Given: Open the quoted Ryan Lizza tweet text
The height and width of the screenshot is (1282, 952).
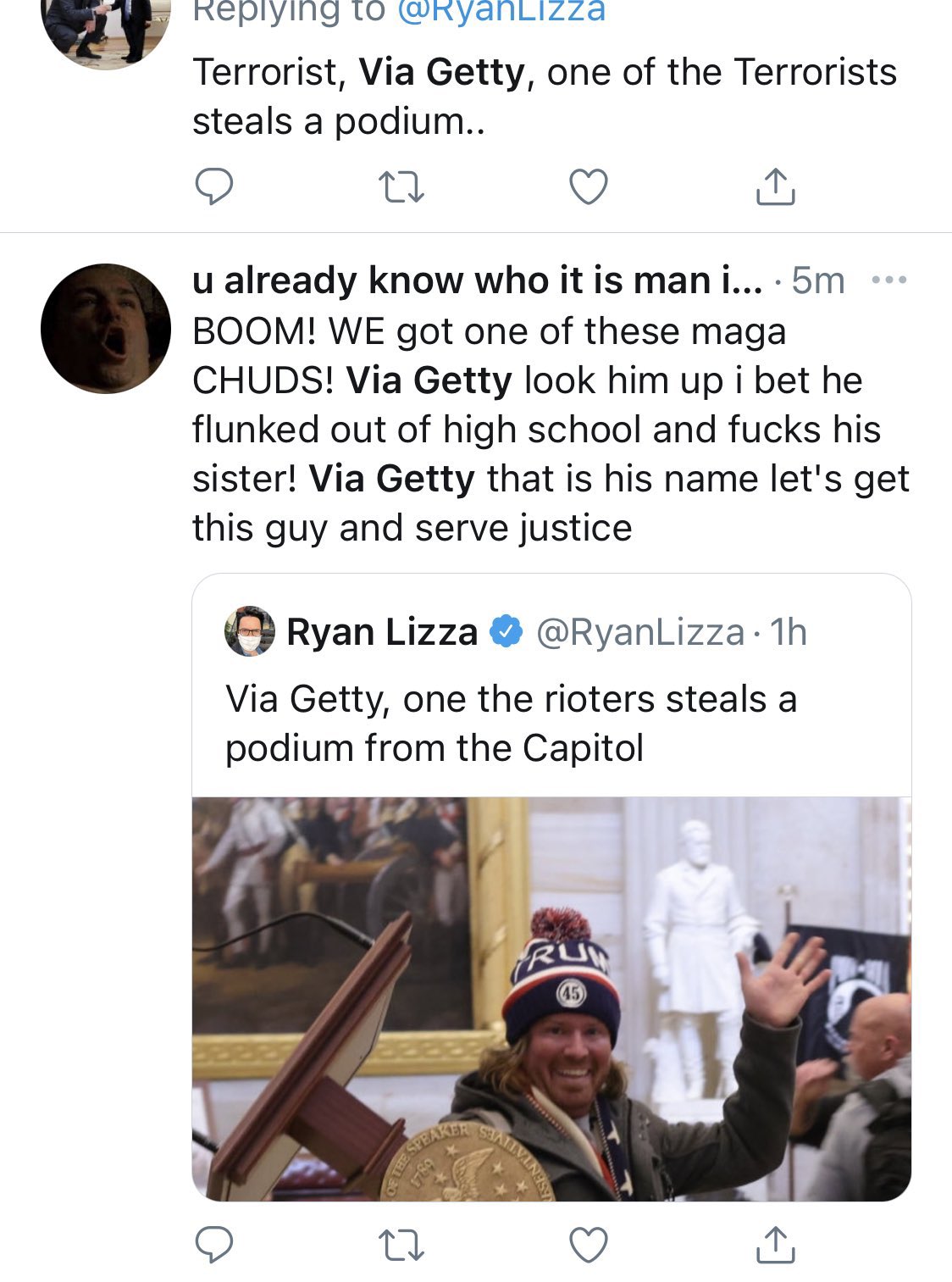Looking at the screenshot, I should tap(511, 723).
